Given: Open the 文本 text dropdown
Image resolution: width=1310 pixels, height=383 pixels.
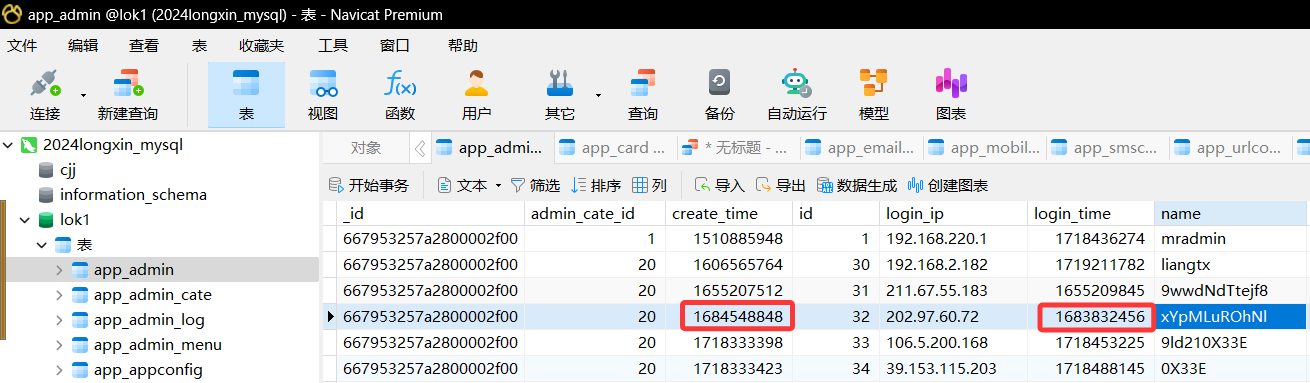Looking at the screenshot, I should tap(469, 185).
